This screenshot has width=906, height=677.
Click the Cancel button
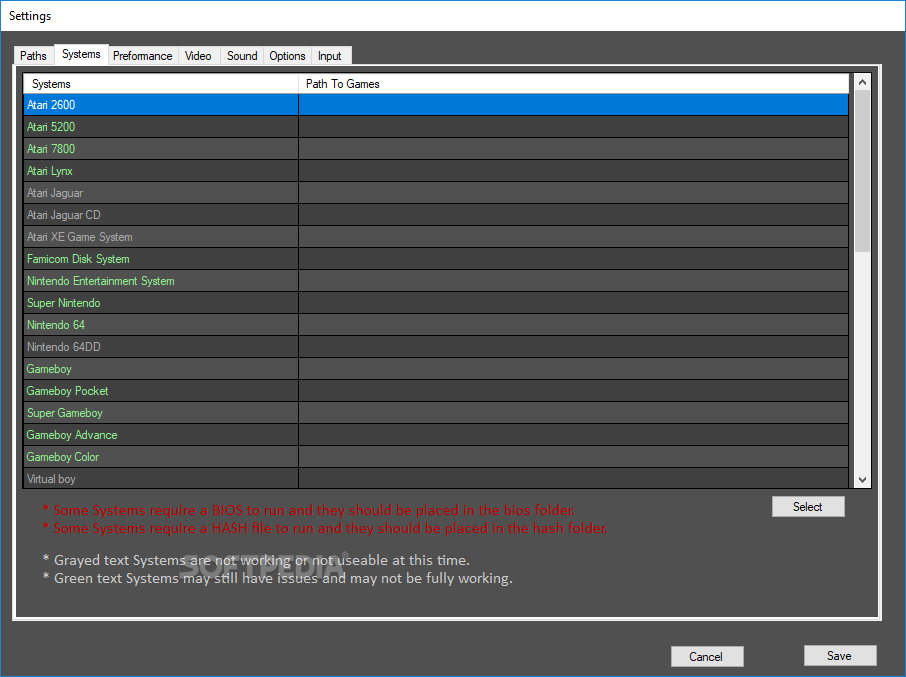click(x=706, y=657)
